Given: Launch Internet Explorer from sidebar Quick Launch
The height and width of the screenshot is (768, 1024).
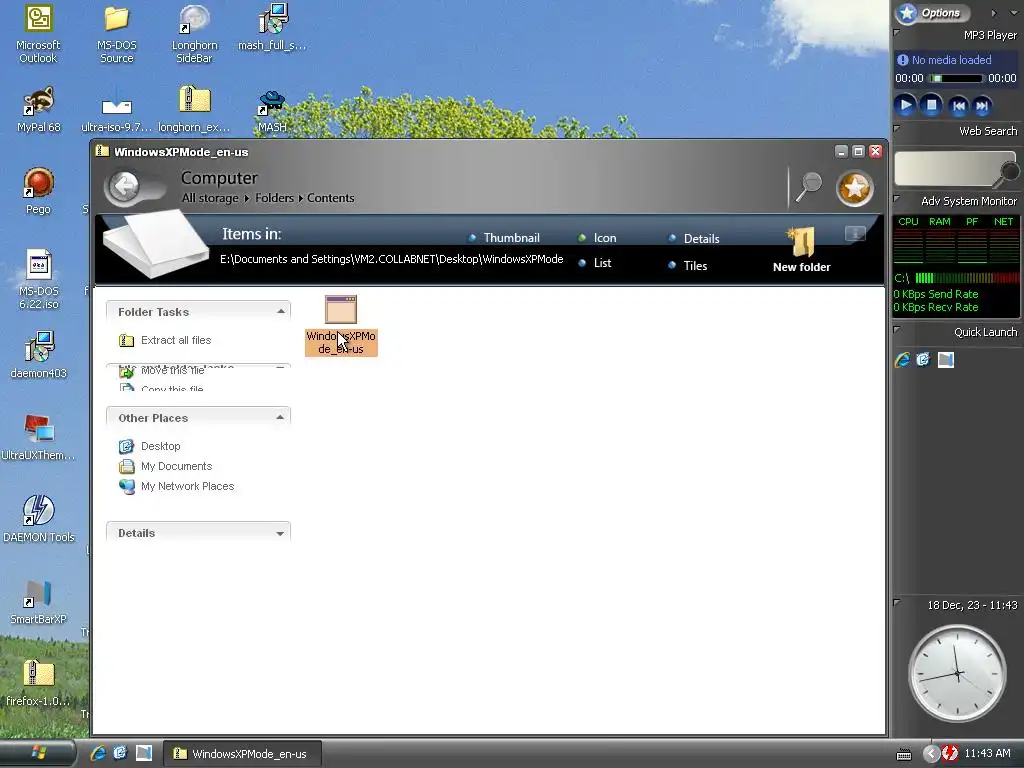Looking at the screenshot, I should 903,360.
